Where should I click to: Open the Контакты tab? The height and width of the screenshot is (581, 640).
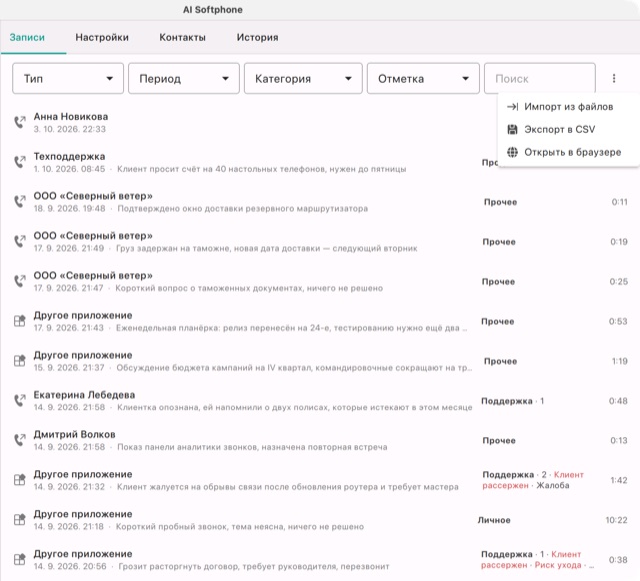[182, 38]
